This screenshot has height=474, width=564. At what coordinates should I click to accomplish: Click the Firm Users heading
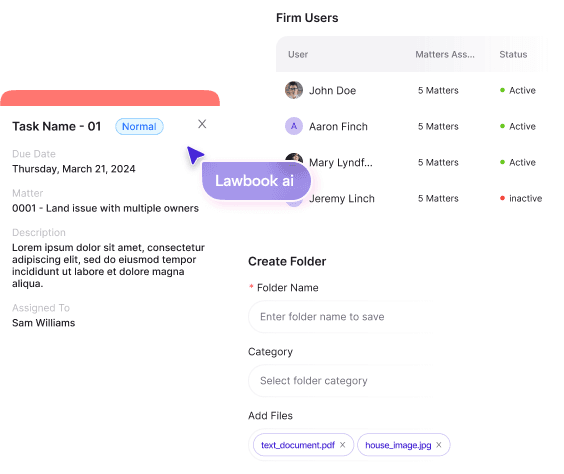pyautogui.click(x=307, y=18)
